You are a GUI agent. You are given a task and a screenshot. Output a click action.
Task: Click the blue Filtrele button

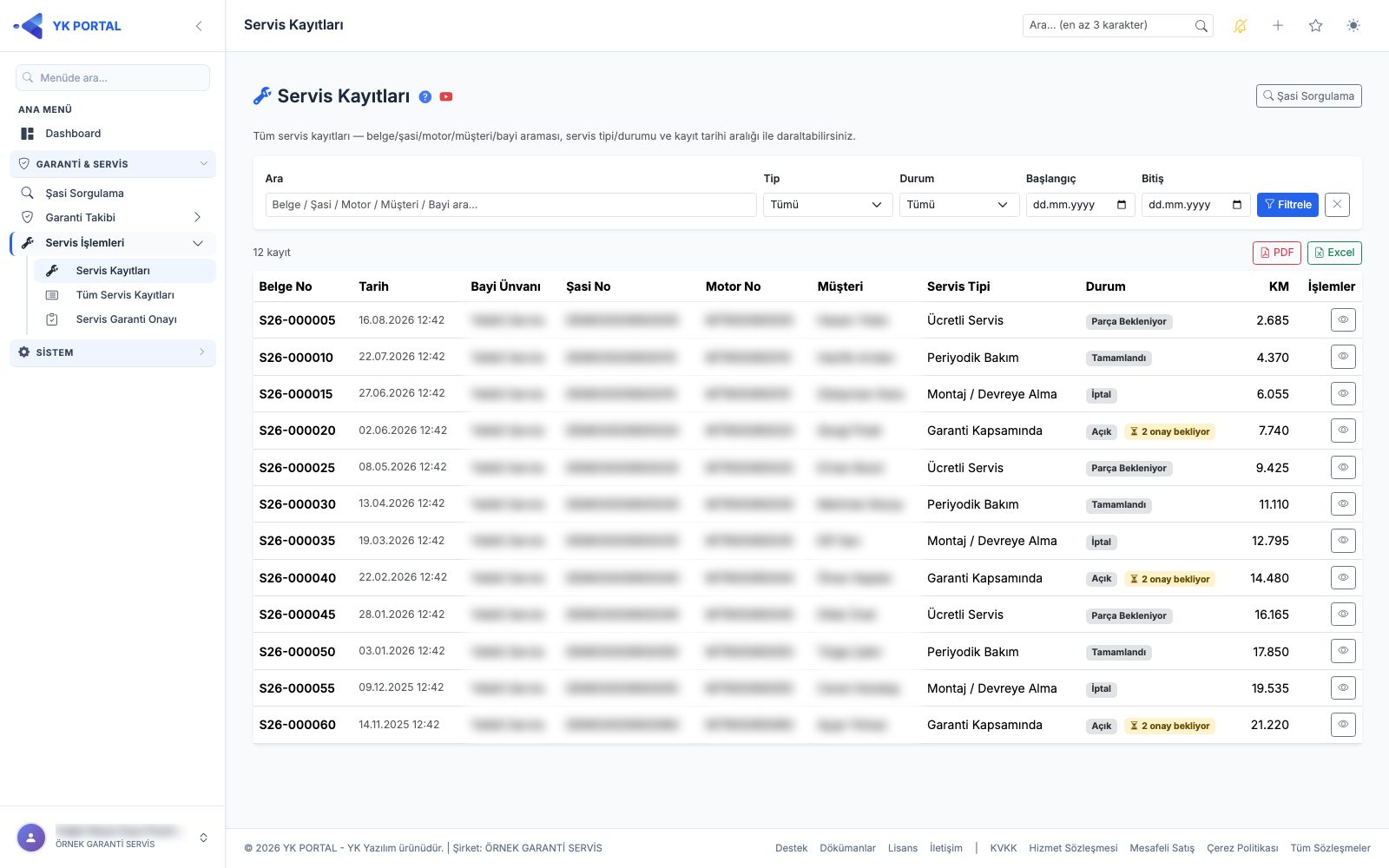[x=1287, y=205]
